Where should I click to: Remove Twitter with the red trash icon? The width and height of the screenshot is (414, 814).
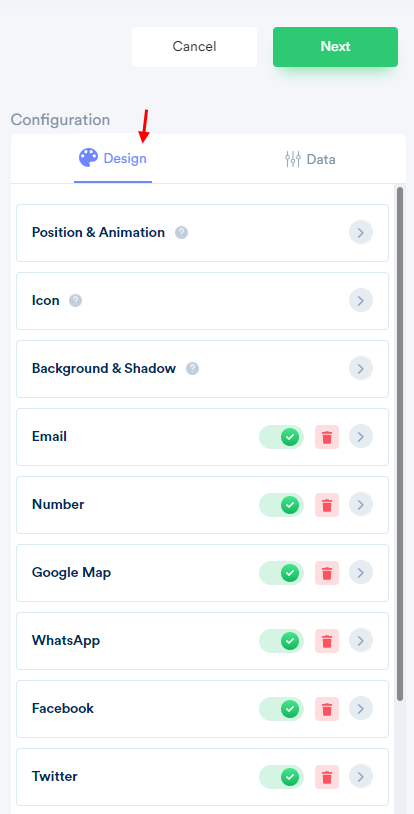[327, 777]
